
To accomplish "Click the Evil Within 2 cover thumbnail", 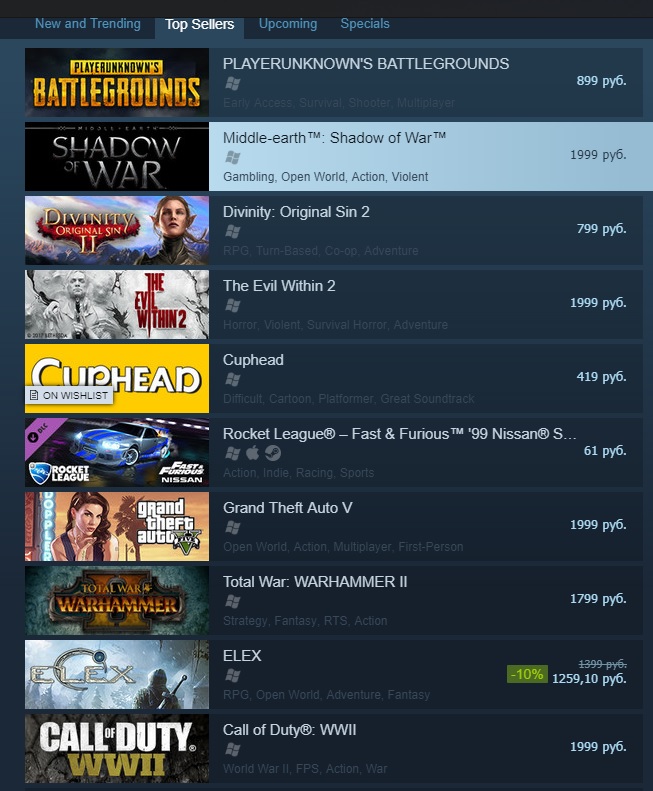I will tap(117, 304).
